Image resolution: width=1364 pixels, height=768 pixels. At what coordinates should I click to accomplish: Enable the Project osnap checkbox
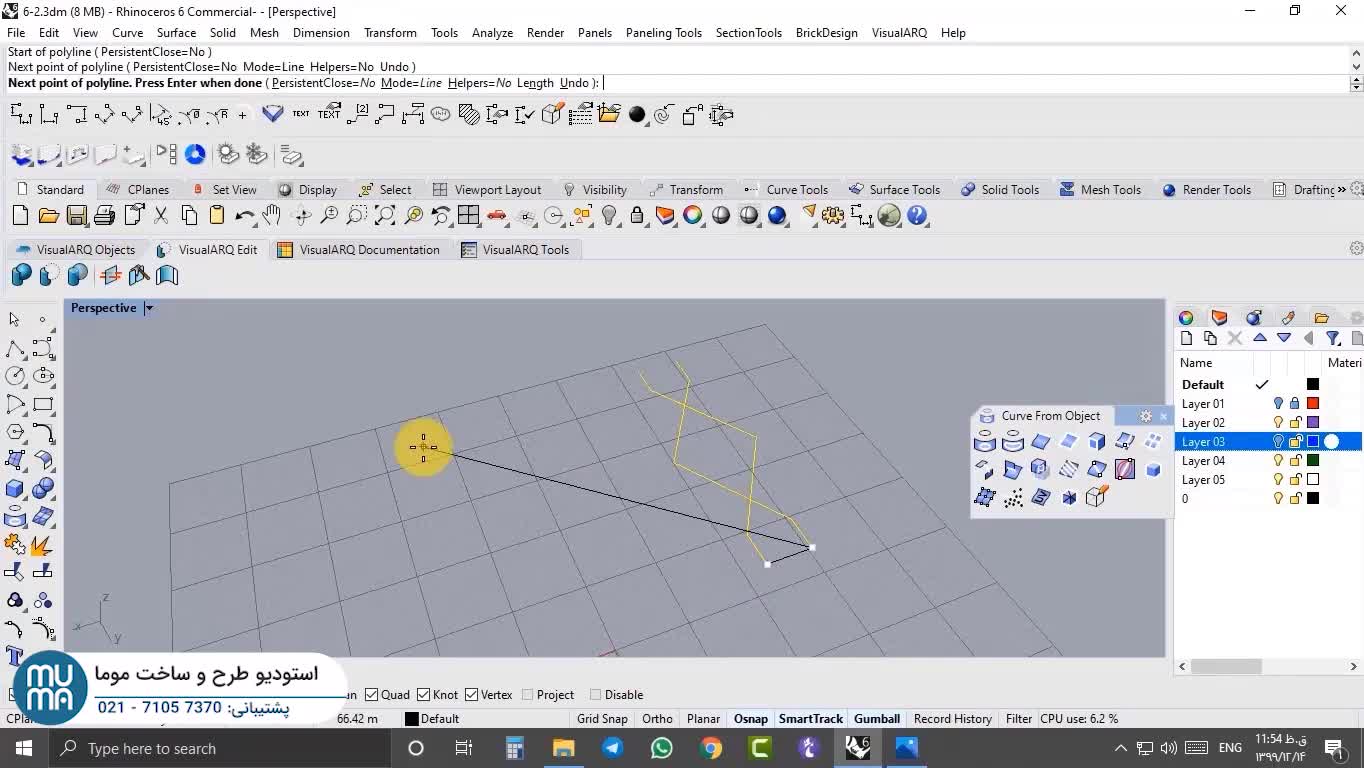pos(527,694)
